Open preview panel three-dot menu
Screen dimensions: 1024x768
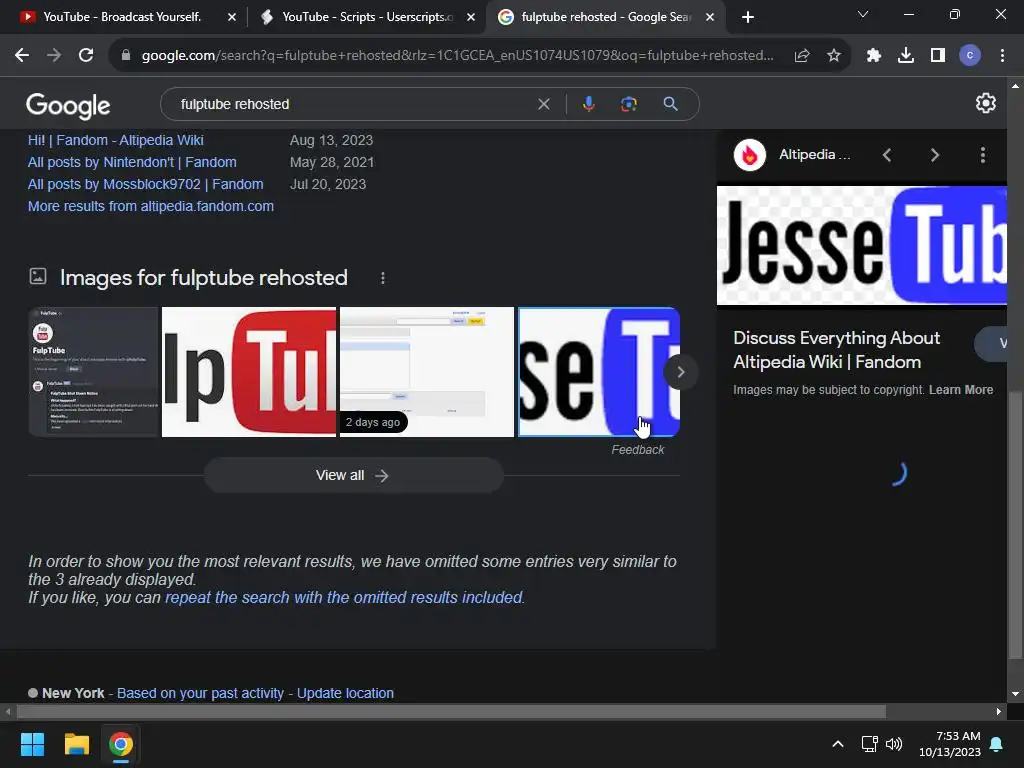982,155
